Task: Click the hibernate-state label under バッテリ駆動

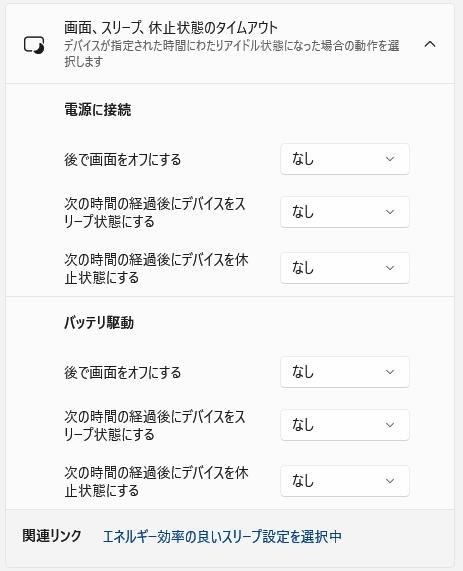Action: click(156, 481)
